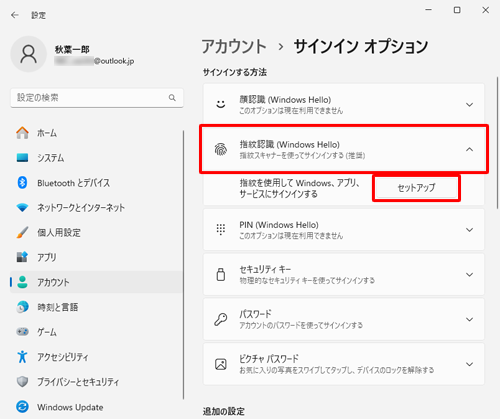Click the 秋葉一郎 account name
Screen dimensions: 500x419
click(72, 50)
